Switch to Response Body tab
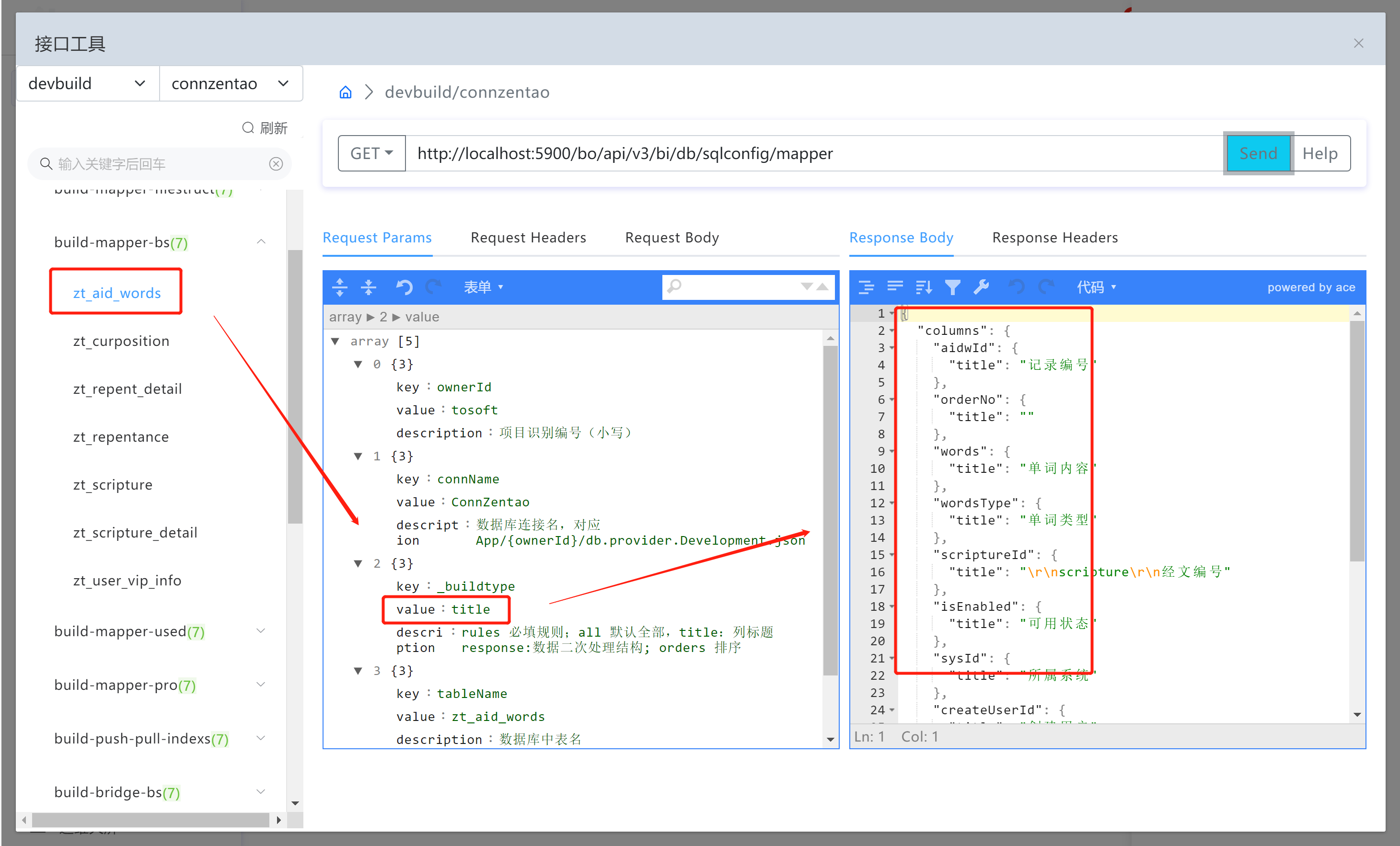 [901, 237]
